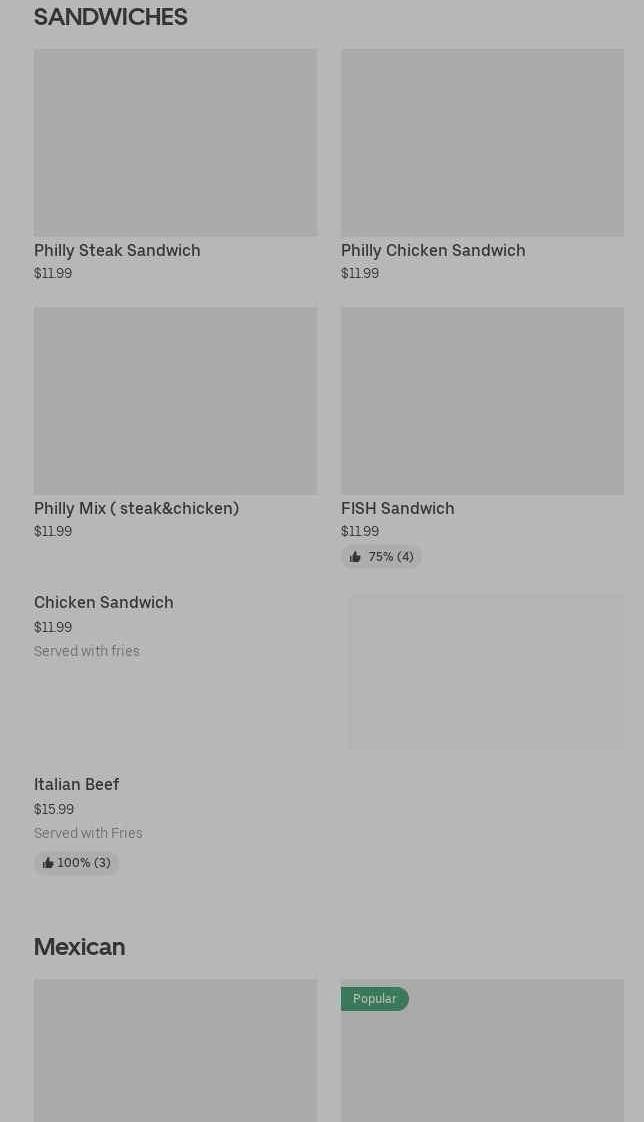
Task: Click the Italian Beef $15.99 price
Action: coord(54,809)
